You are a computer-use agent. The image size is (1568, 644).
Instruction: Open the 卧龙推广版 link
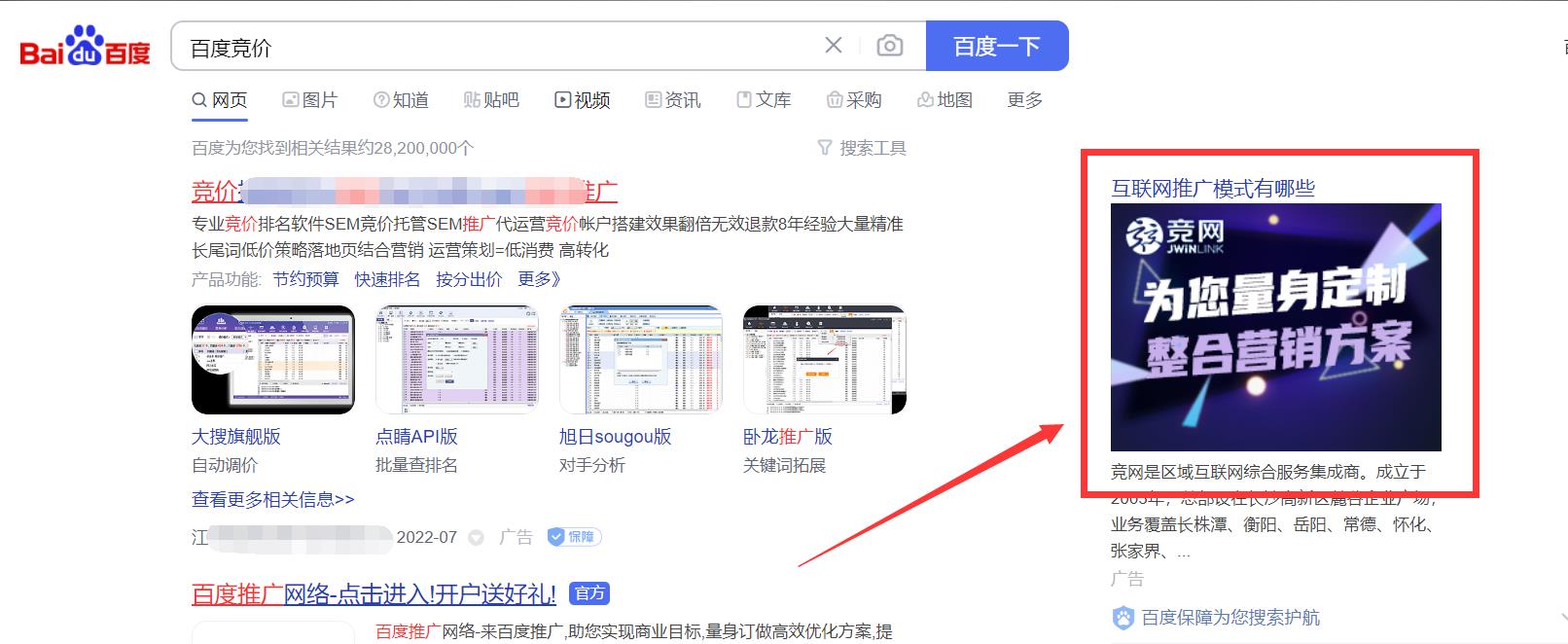788,437
